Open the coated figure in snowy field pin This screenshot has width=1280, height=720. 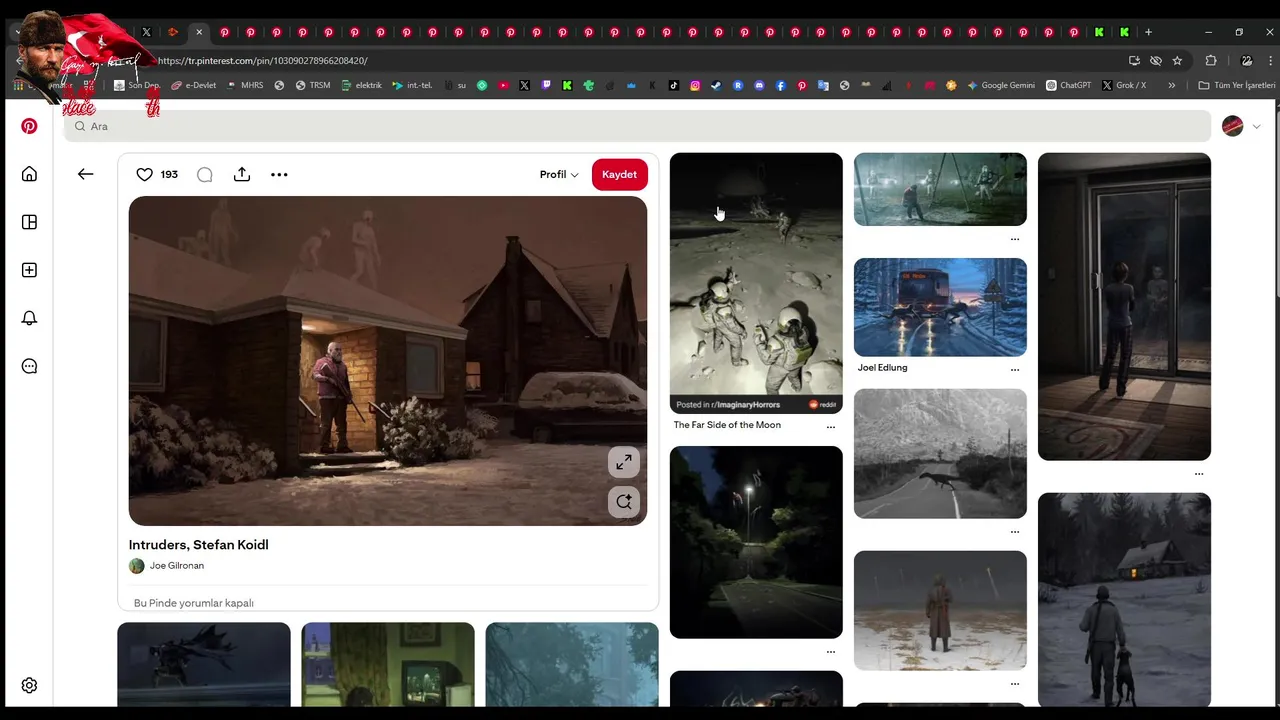tap(940, 610)
